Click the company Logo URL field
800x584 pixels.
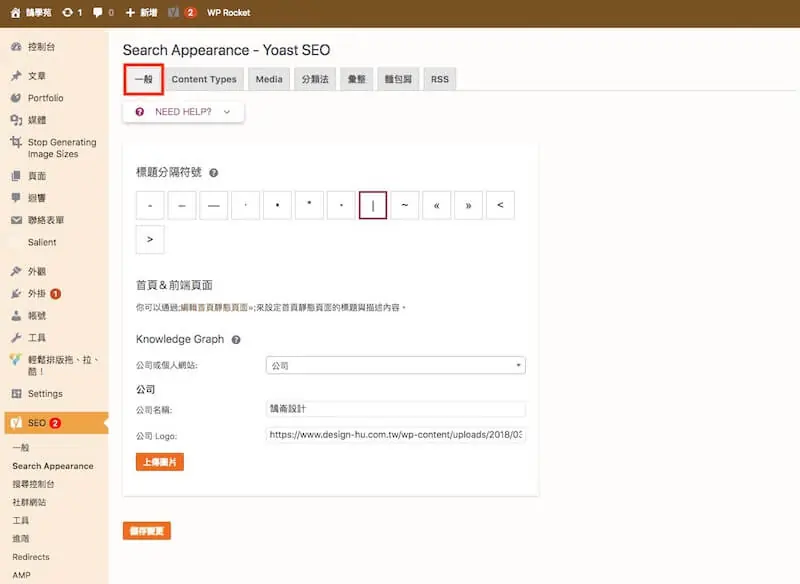(396, 435)
